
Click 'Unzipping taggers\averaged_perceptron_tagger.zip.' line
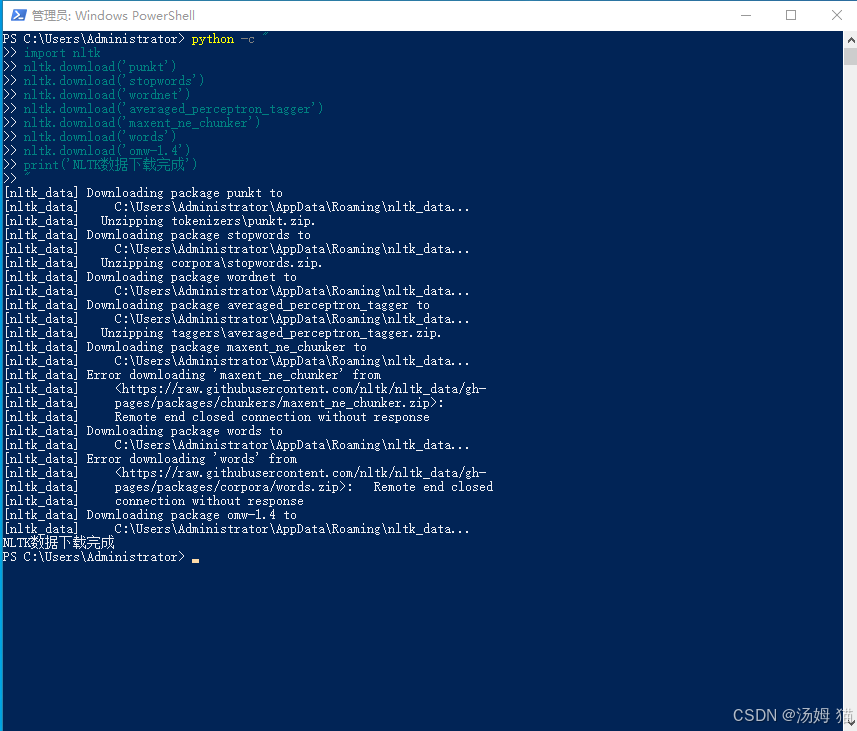click(271, 333)
